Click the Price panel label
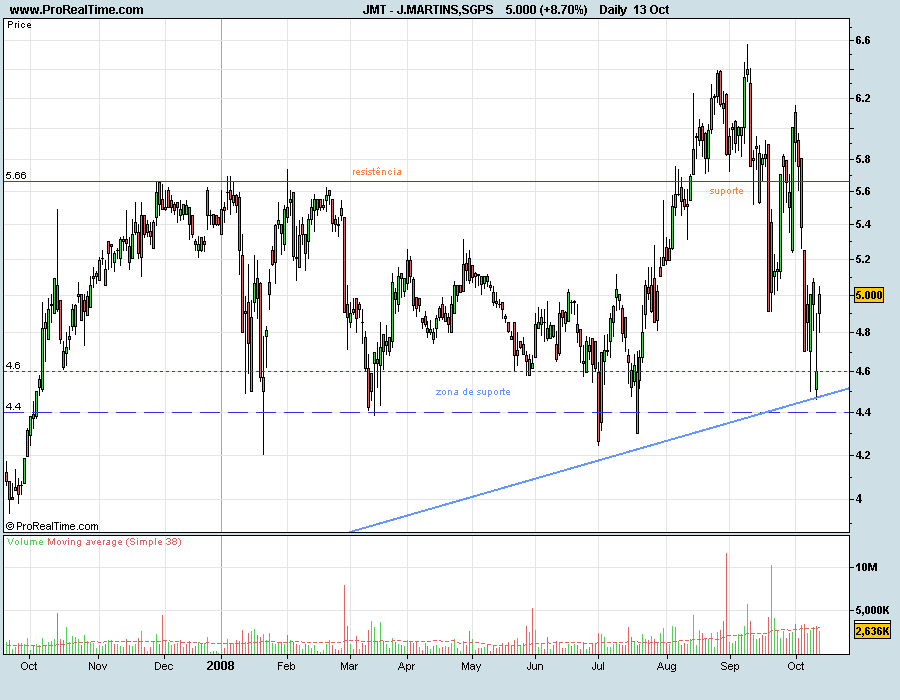The image size is (900, 700). tap(20, 25)
